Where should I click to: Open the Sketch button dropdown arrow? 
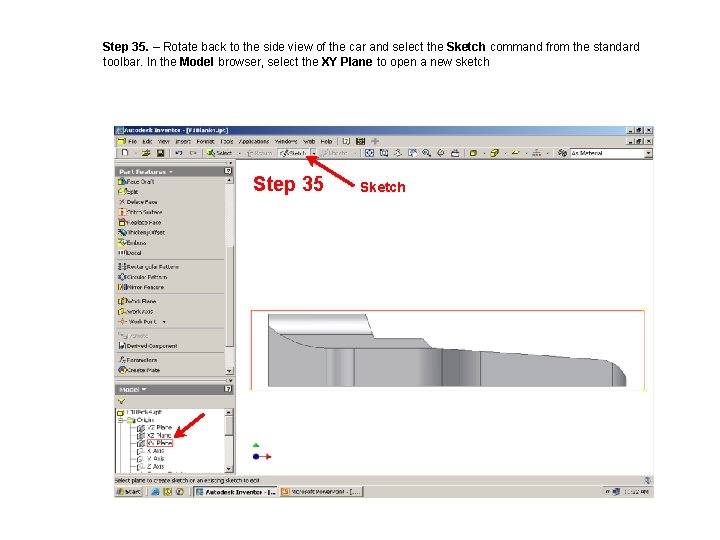tap(314, 153)
